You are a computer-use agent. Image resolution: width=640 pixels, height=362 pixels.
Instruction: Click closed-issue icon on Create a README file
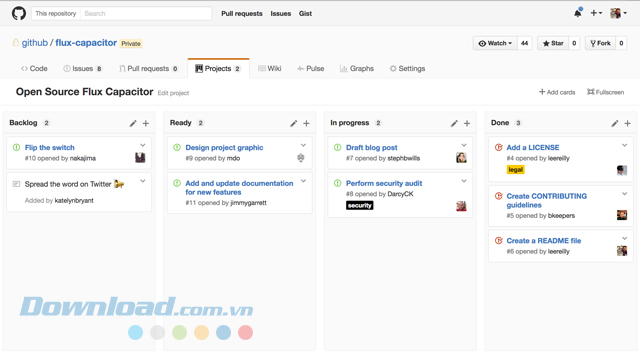[498, 240]
